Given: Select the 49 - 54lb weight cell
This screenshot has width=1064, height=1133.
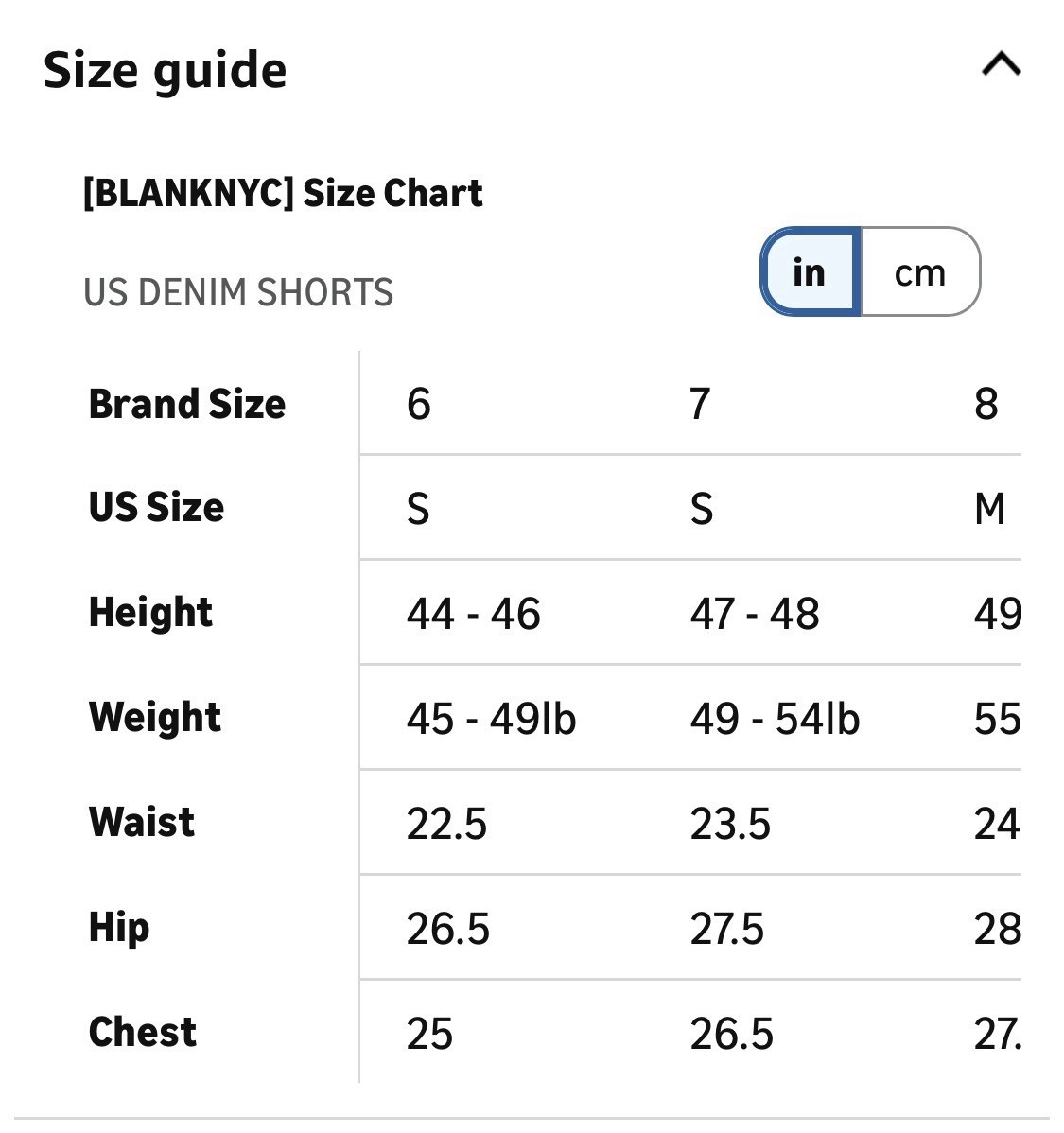Looking at the screenshot, I should (x=775, y=719).
